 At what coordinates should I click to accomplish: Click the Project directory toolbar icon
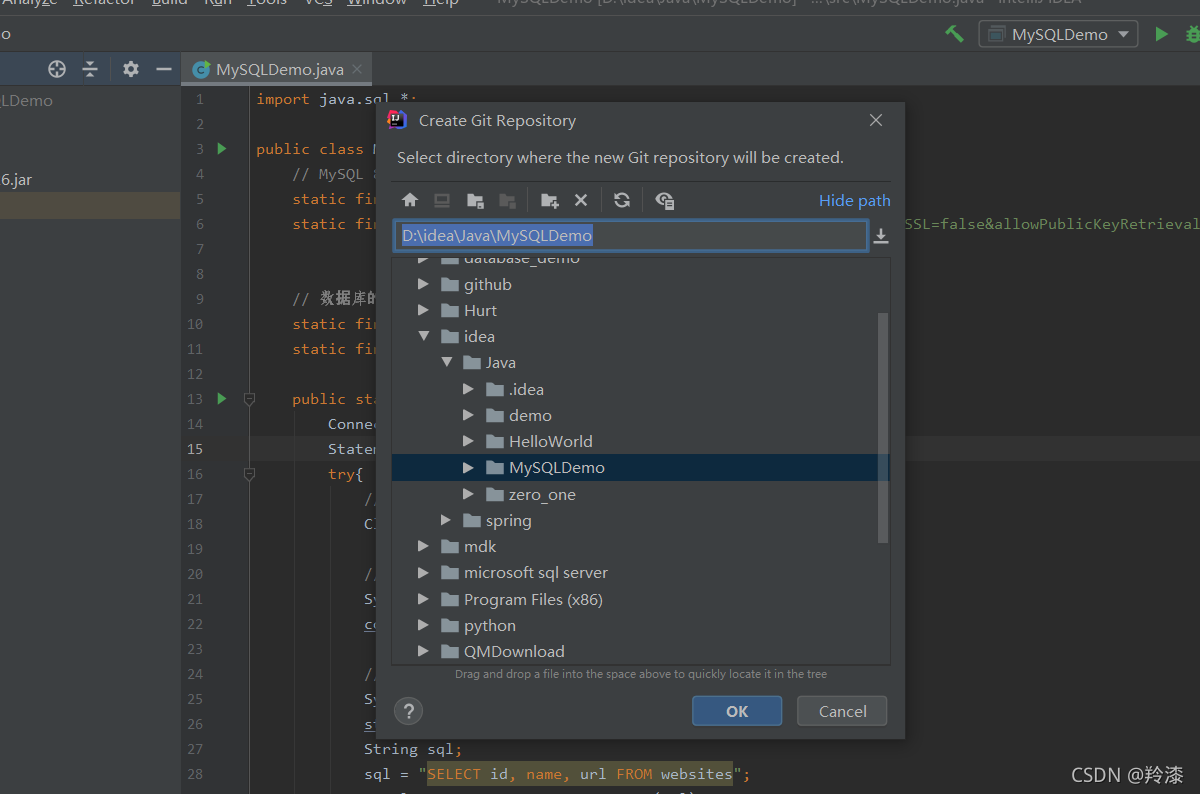coord(475,200)
